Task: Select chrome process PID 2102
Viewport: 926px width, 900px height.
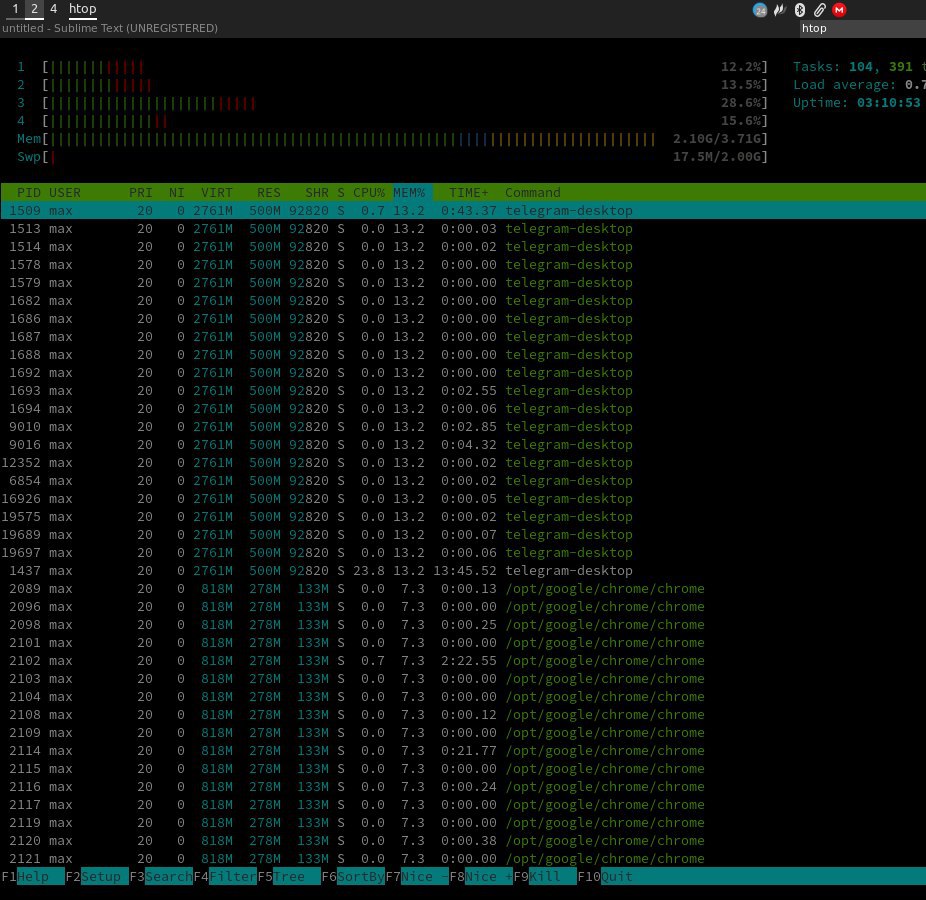Action: [x=463, y=661]
